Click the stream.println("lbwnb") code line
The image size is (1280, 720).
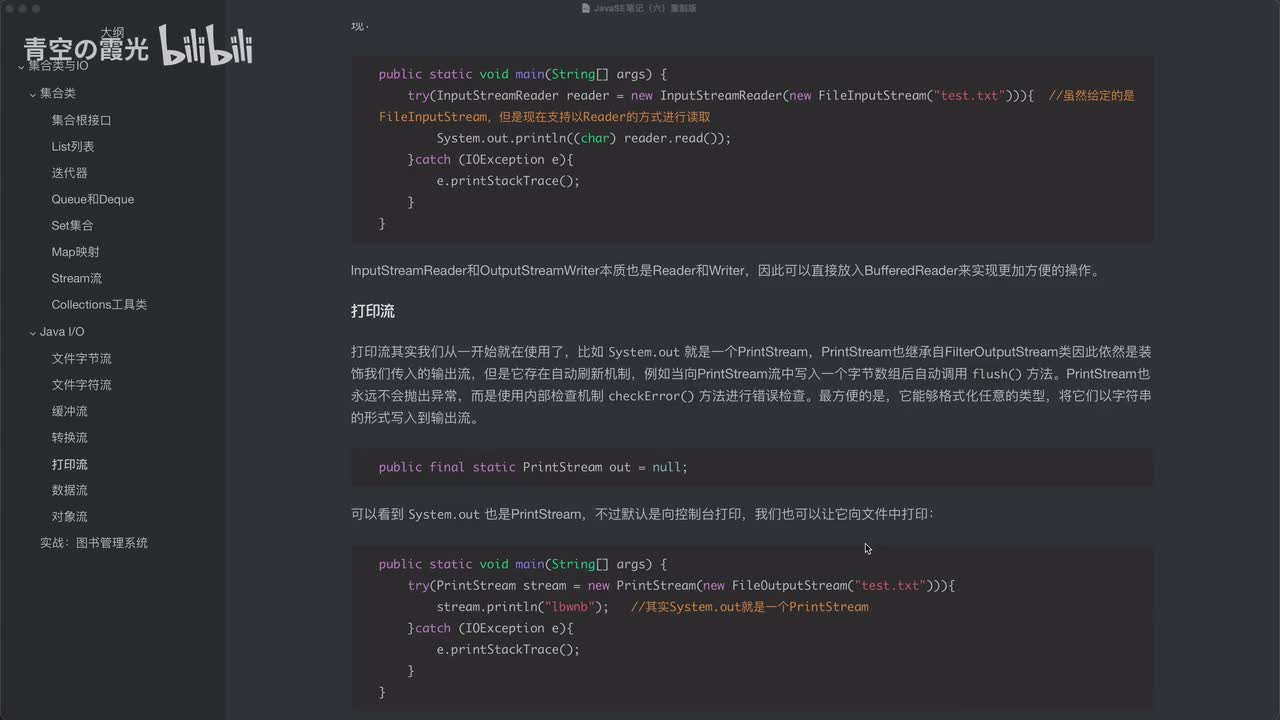[x=522, y=607]
